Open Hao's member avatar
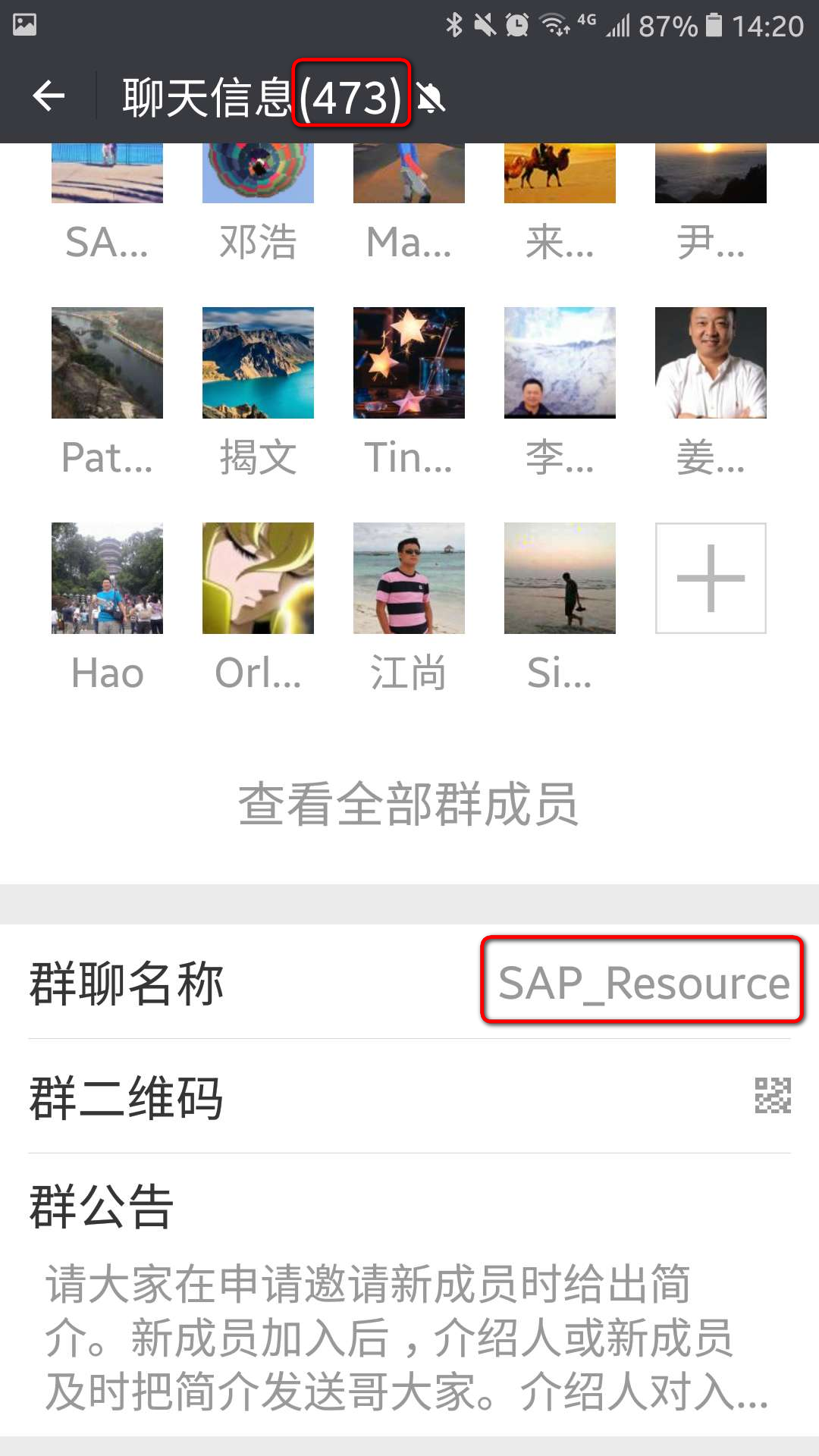 pos(107,578)
